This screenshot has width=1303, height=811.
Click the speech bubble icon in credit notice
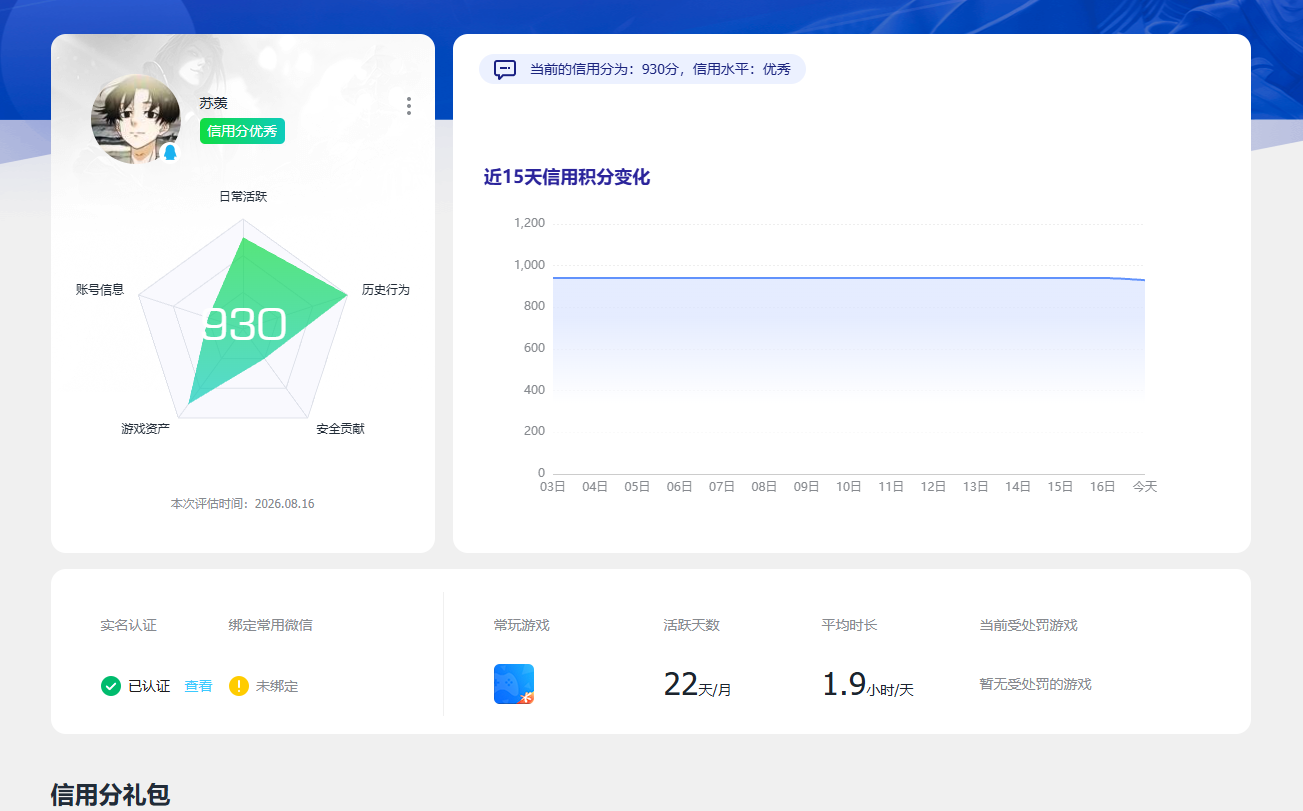point(505,69)
